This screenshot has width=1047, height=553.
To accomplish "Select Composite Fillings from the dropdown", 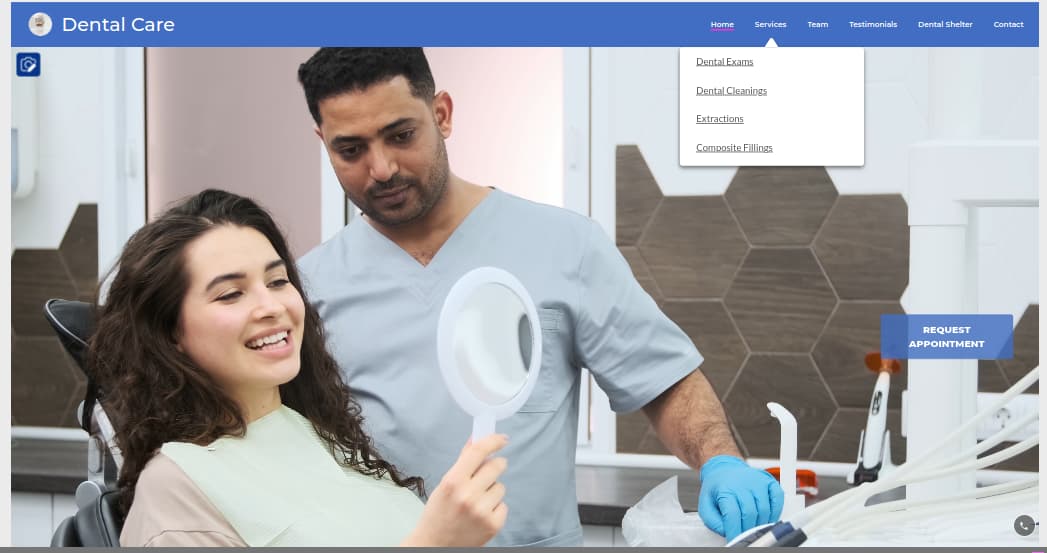I will (734, 148).
